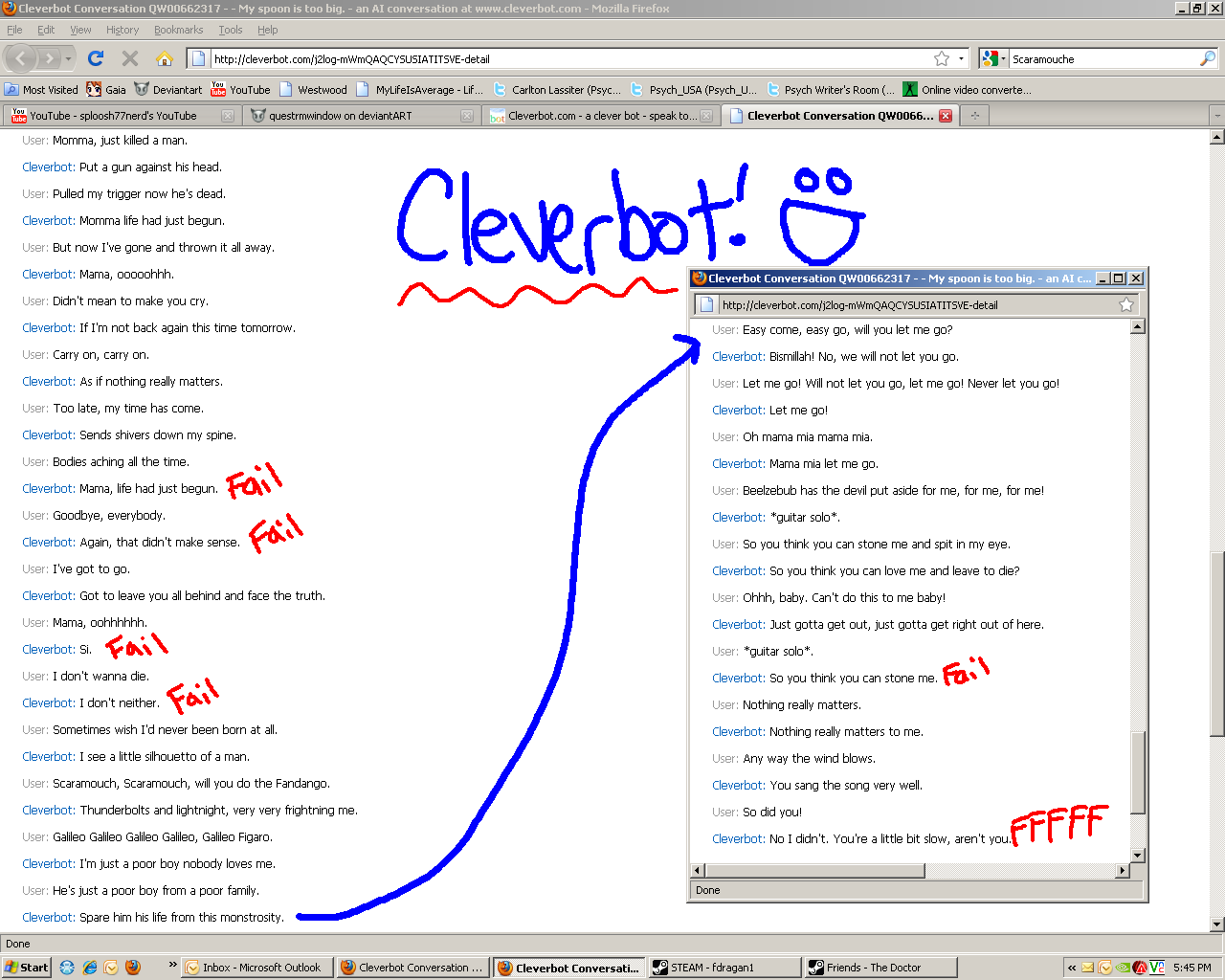Open the search engine selector Google icon
1225x980 pixels.
click(x=992, y=58)
